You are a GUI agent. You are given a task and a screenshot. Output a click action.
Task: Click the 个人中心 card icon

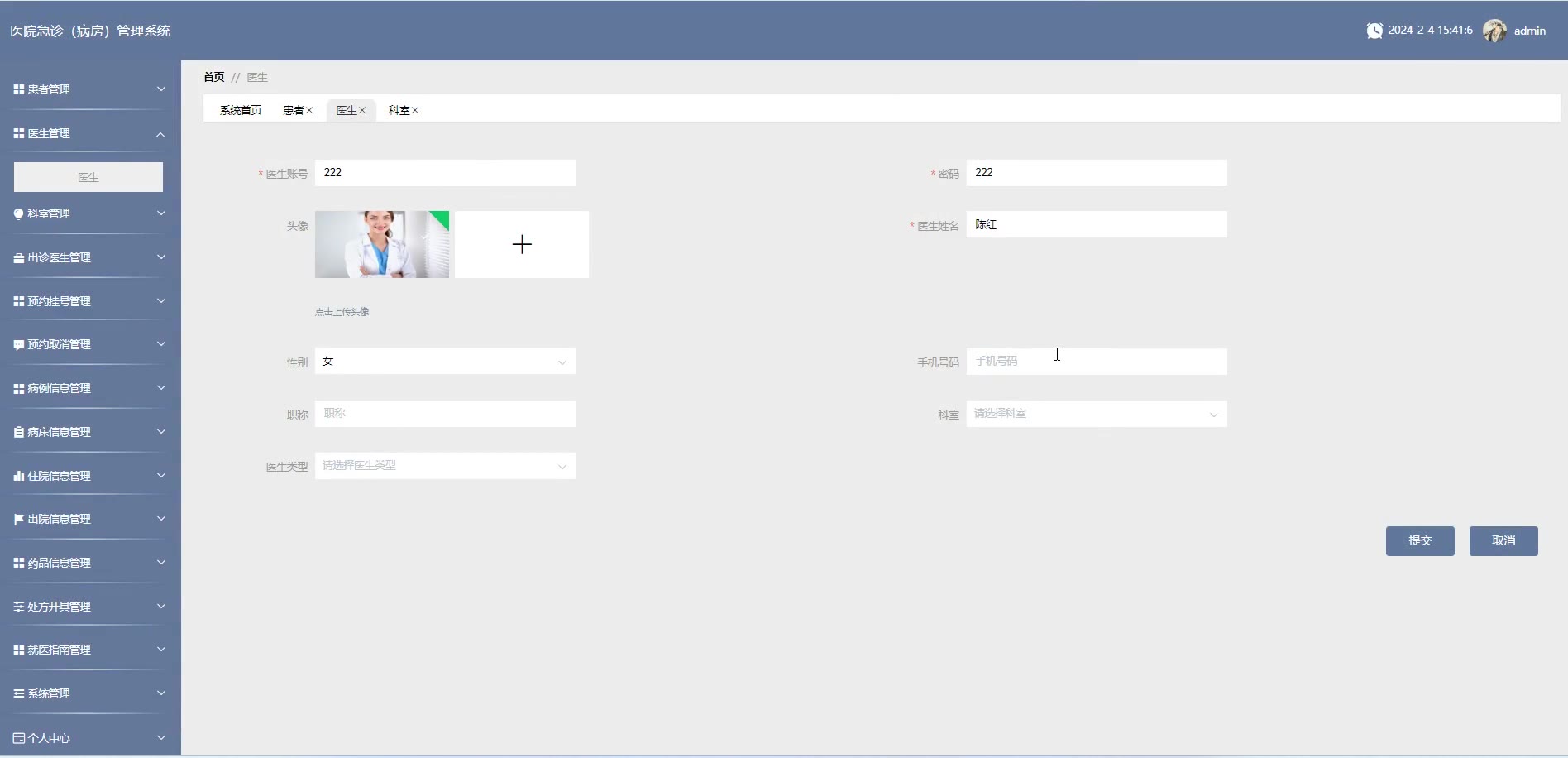pyautogui.click(x=18, y=738)
